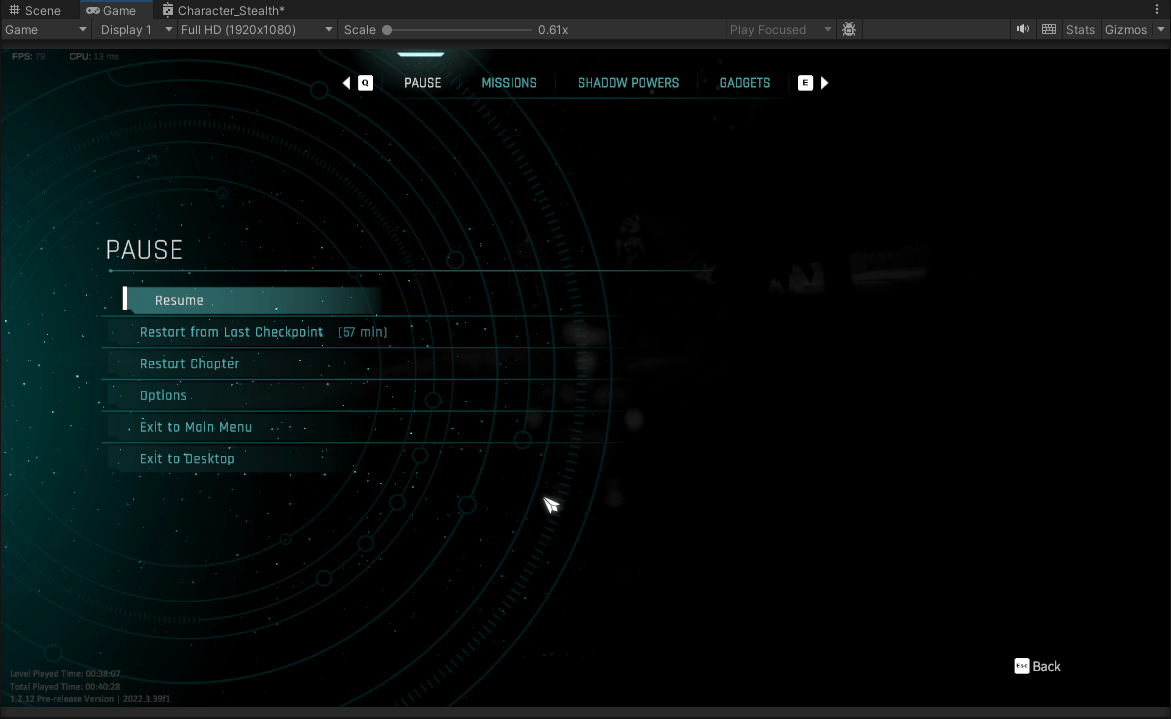Click the Back label
The image size is (1171, 719).
coord(1046,666)
